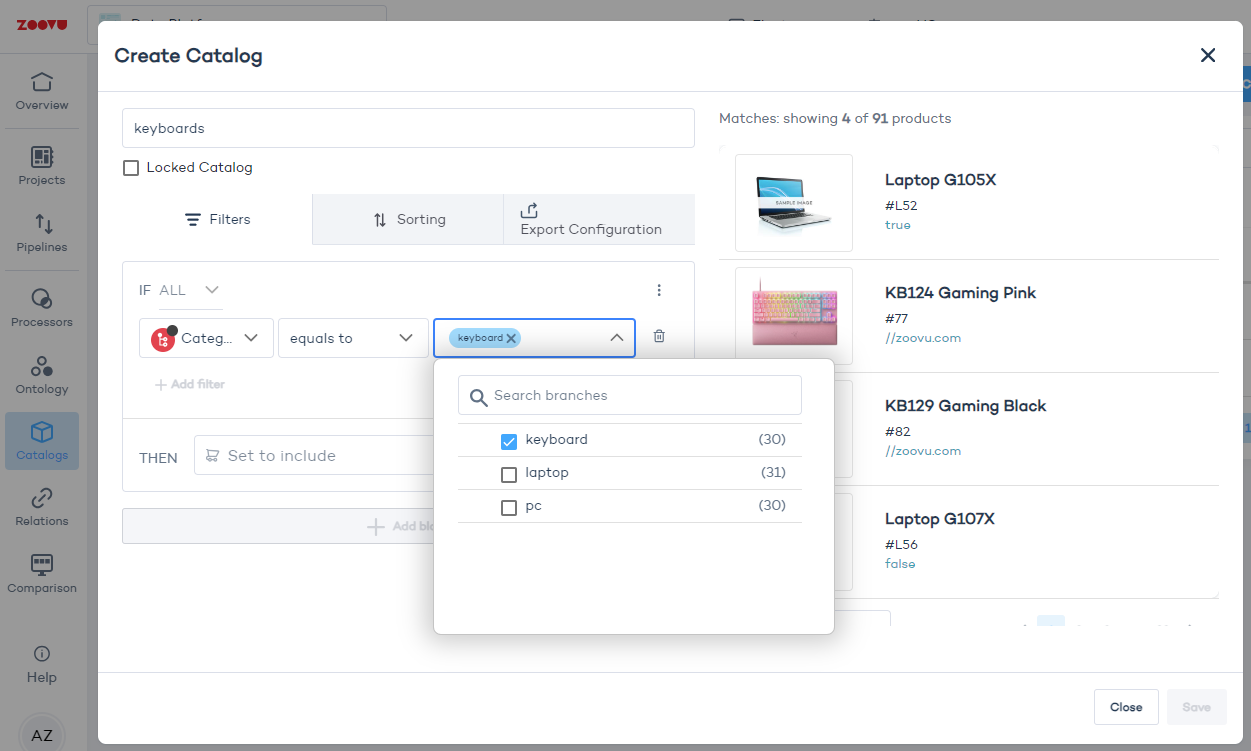Uncheck the keyboard branch checkbox

point(509,441)
